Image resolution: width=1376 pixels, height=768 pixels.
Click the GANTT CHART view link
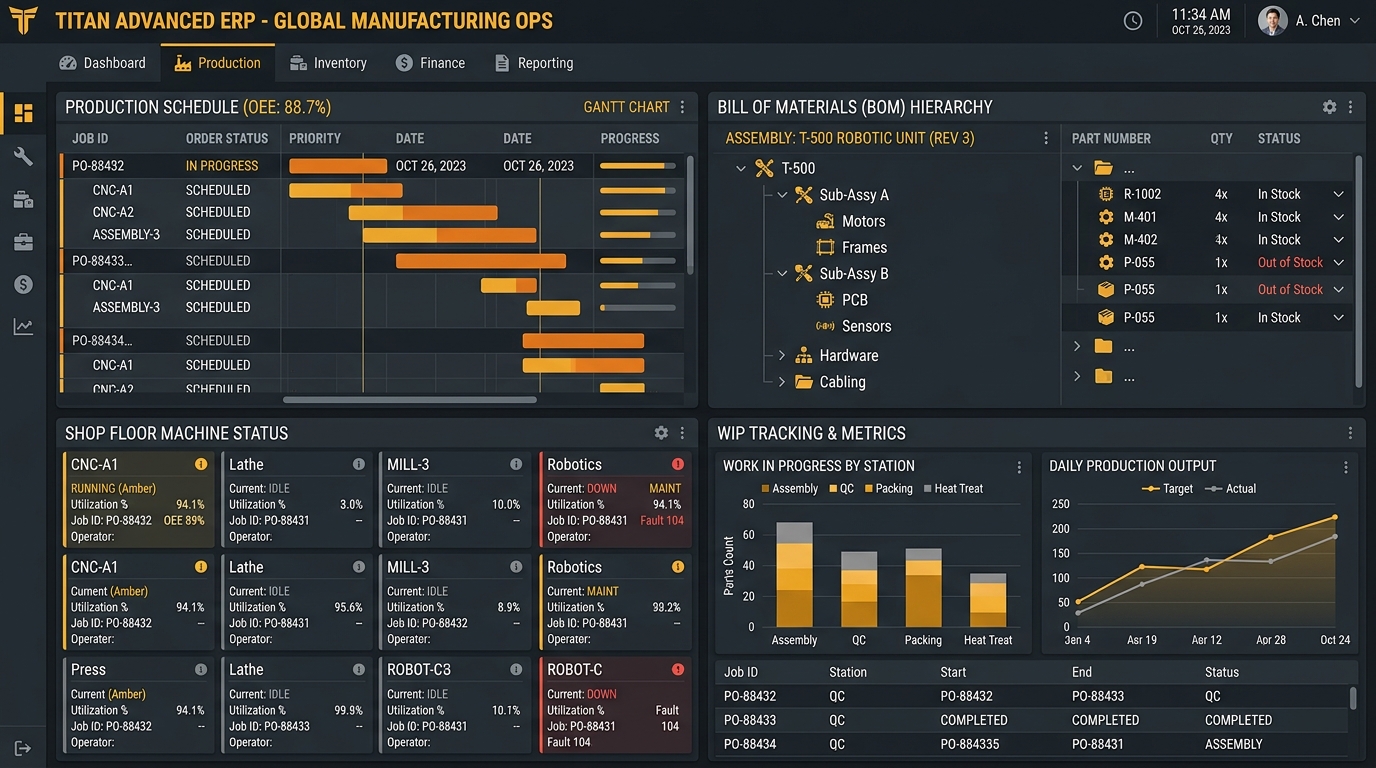[x=627, y=107]
